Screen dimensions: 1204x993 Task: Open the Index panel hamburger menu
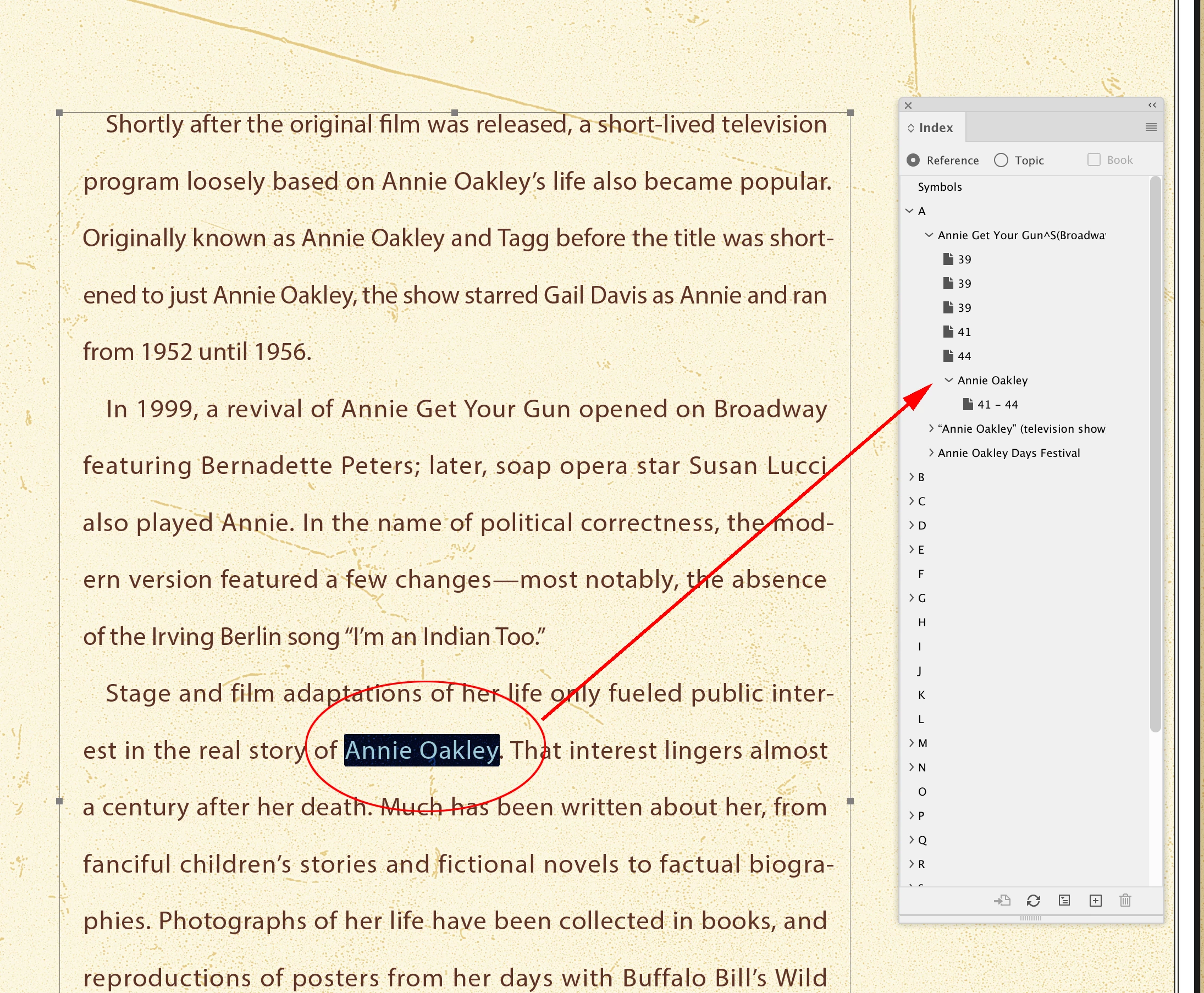[x=1151, y=127]
